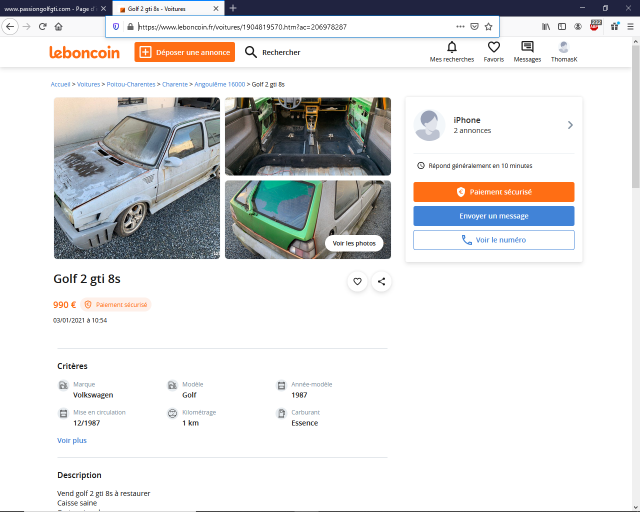Reload the page with the browser refresh button

click(42, 26)
